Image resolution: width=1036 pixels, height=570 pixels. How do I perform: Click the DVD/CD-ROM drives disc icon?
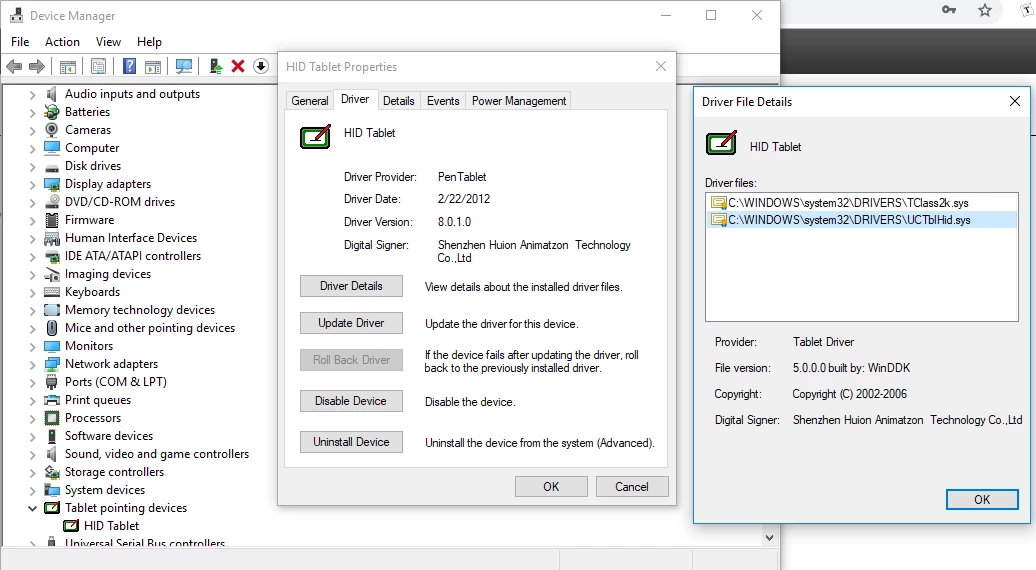(52, 201)
